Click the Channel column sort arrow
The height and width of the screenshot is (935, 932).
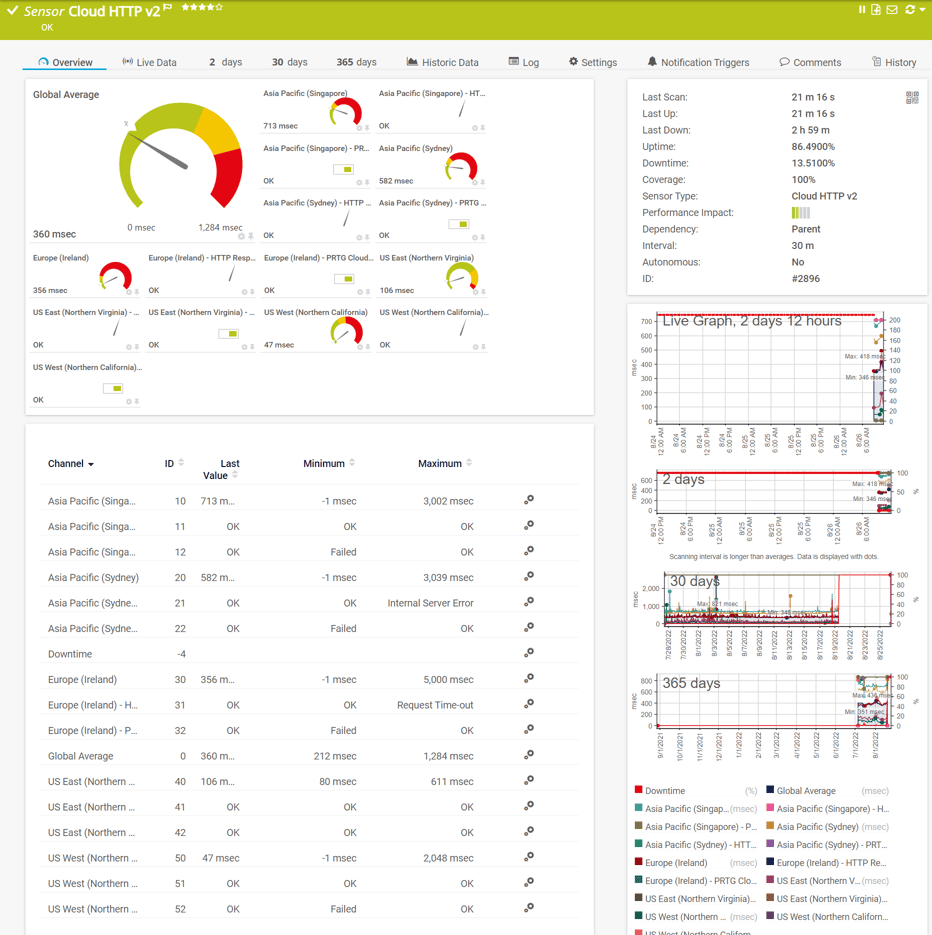[x=89, y=463]
